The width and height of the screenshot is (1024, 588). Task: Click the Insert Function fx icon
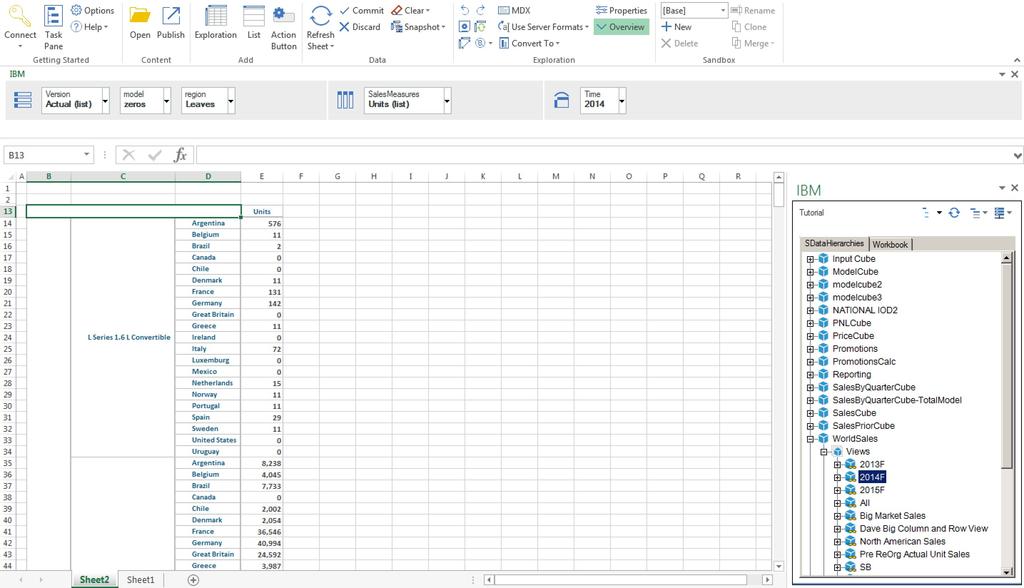(x=180, y=155)
